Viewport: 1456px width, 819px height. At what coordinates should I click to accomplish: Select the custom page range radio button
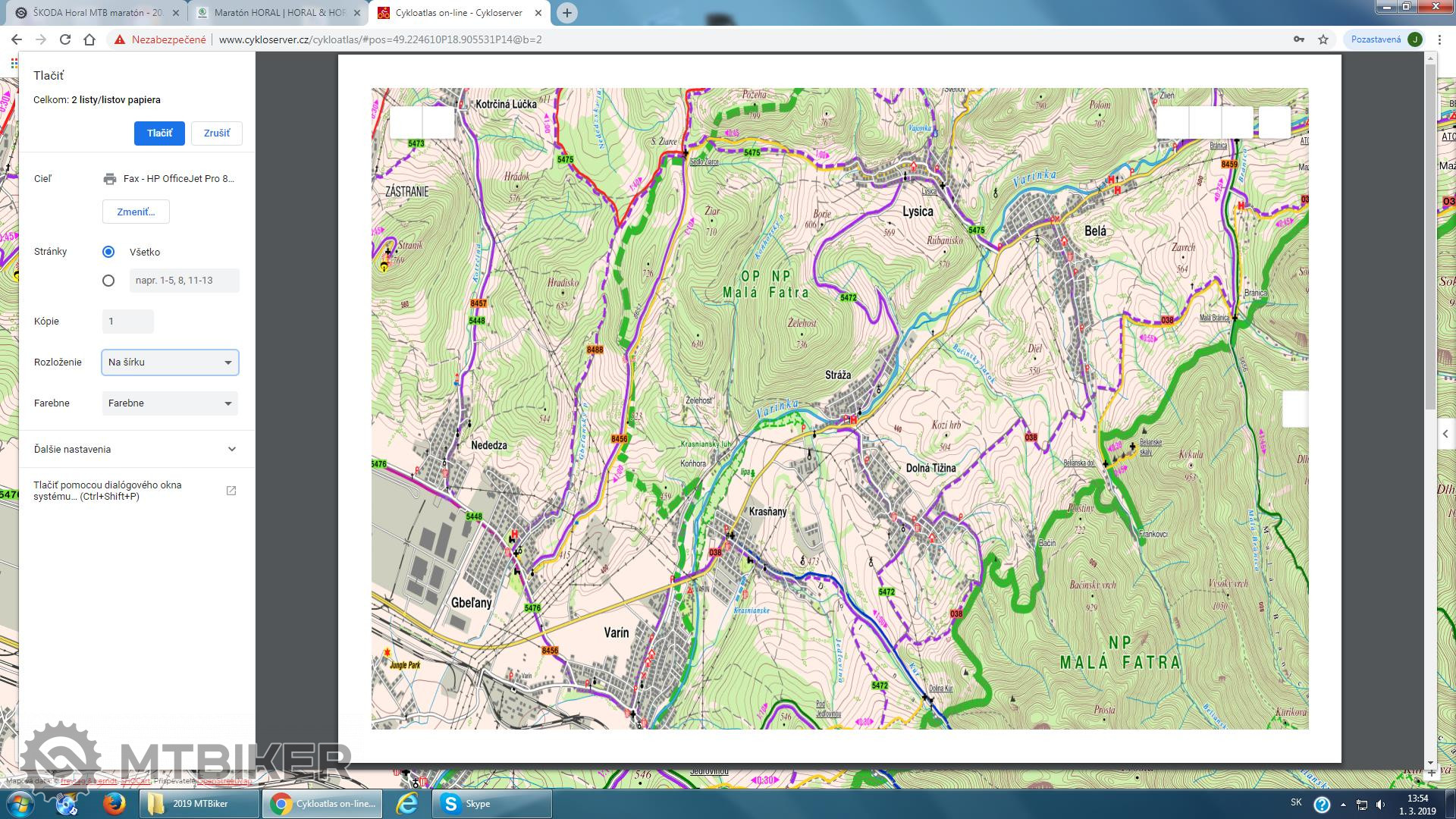108,281
